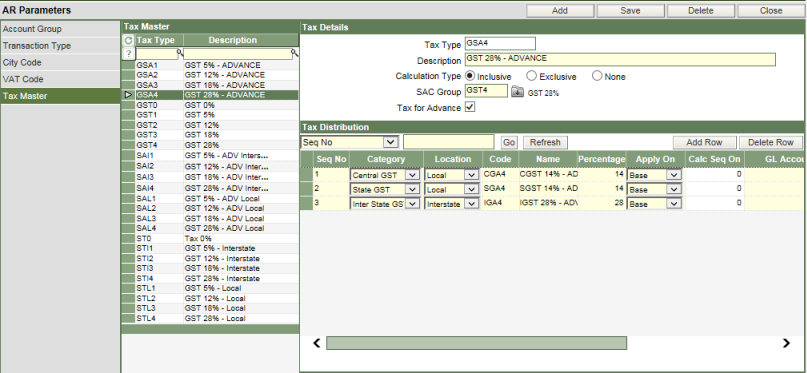Click the Tax Type filter input box
807x373 pixels.
157,54
